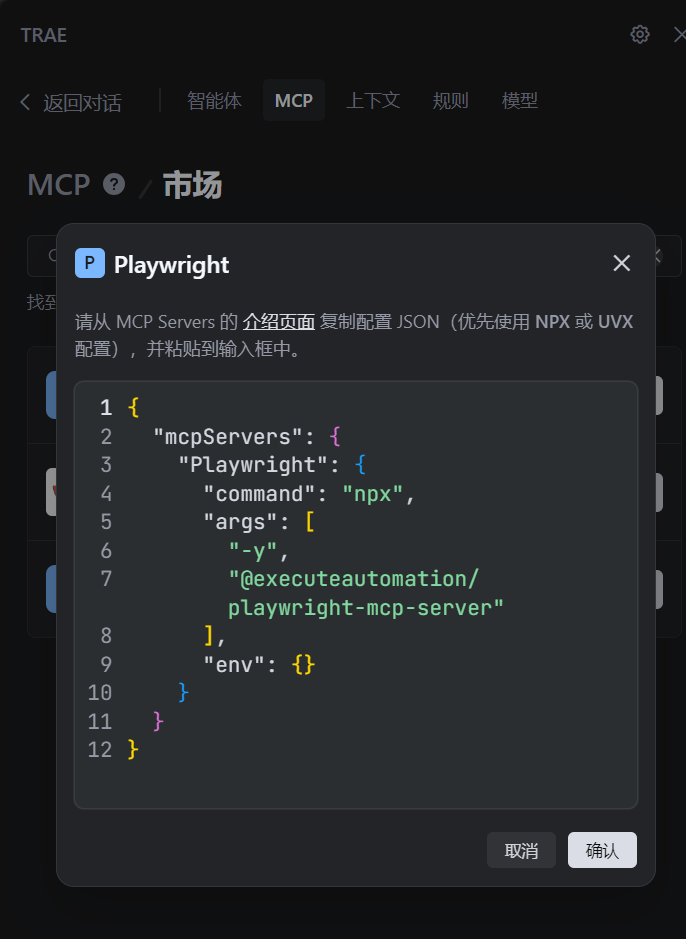The width and height of the screenshot is (686, 939).
Task: Click the "env" key on line 9
Action: [235, 665]
